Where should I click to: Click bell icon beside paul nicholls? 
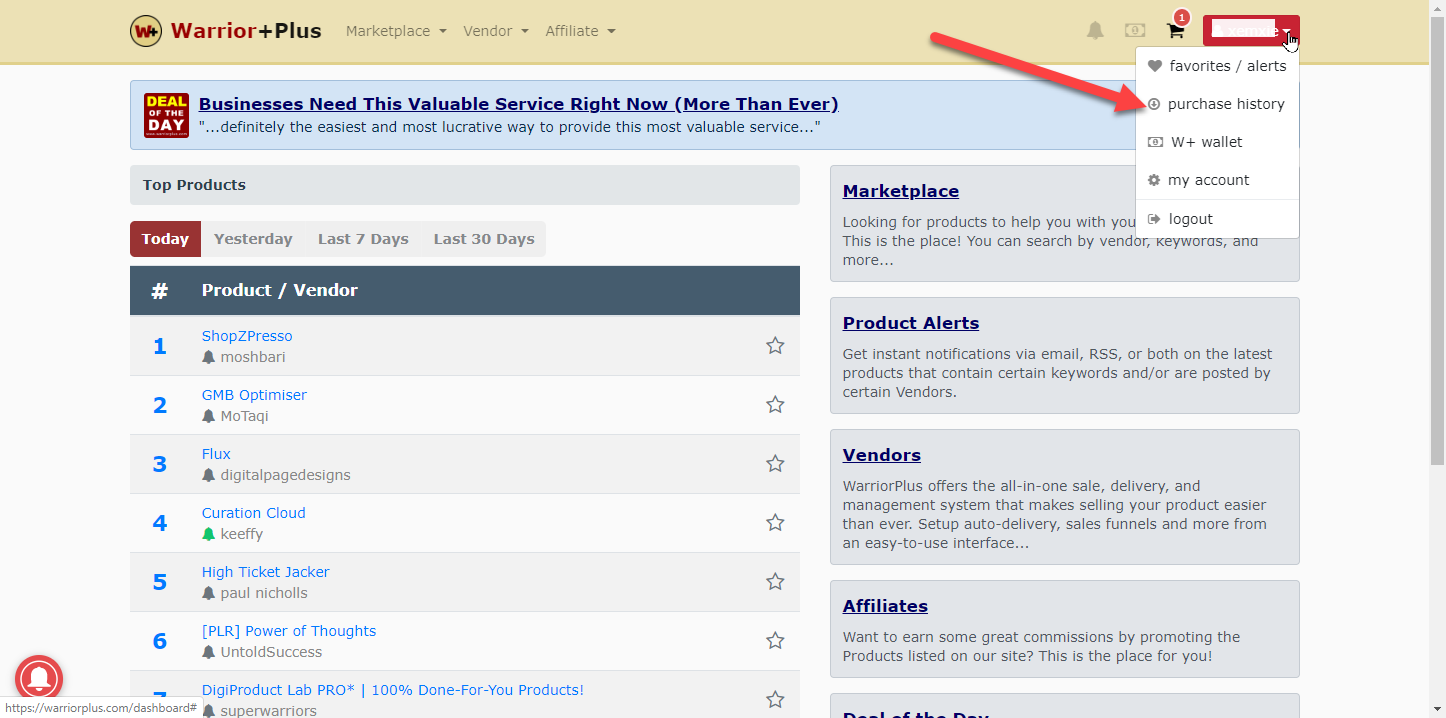coord(209,593)
